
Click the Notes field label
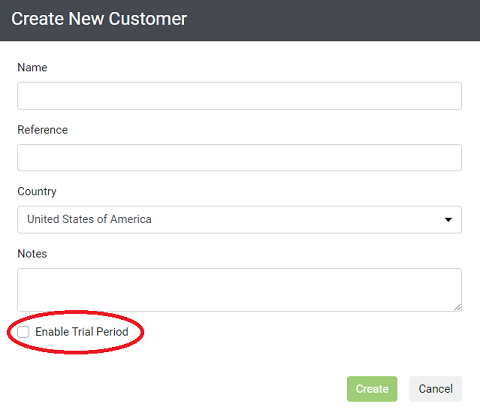[x=32, y=254]
